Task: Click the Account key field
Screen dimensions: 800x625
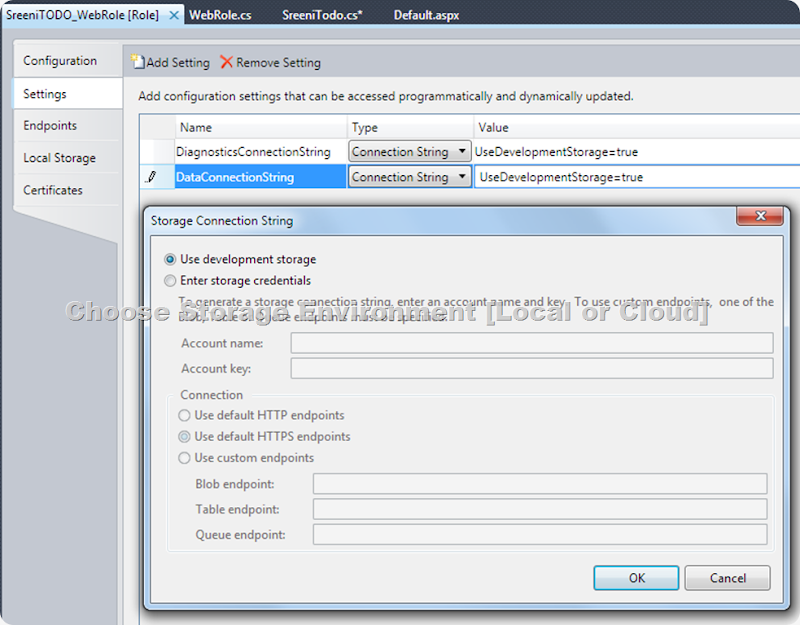Action: pyautogui.click(x=532, y=368)
